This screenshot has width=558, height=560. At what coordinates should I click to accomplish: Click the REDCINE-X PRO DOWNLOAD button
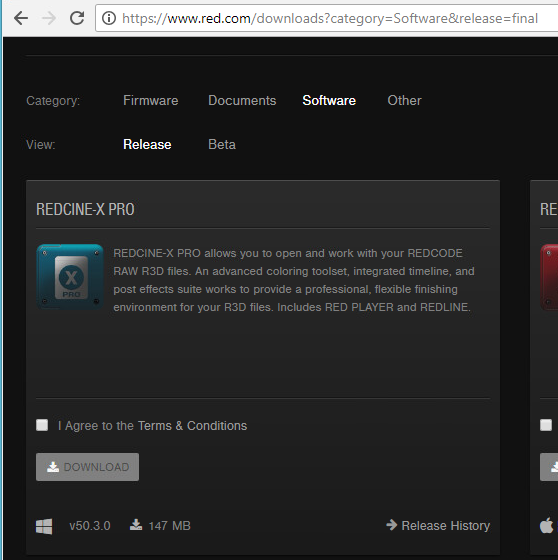tap(88, 467)
